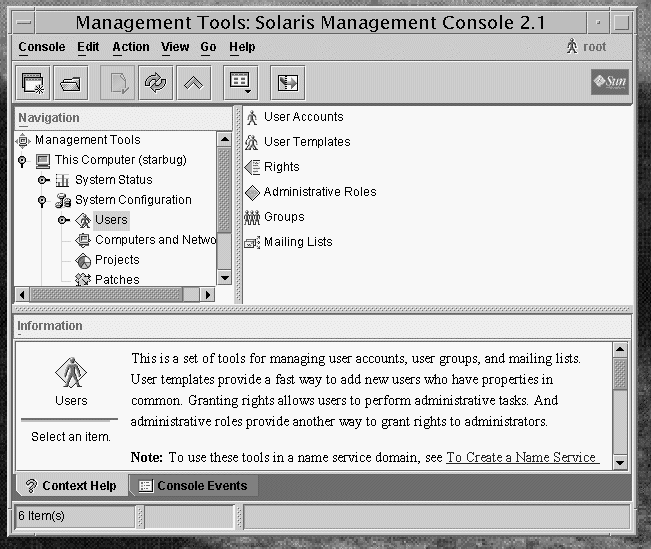Open the Groups tool
Screen dimensions: 651x549
click(283, 217)
